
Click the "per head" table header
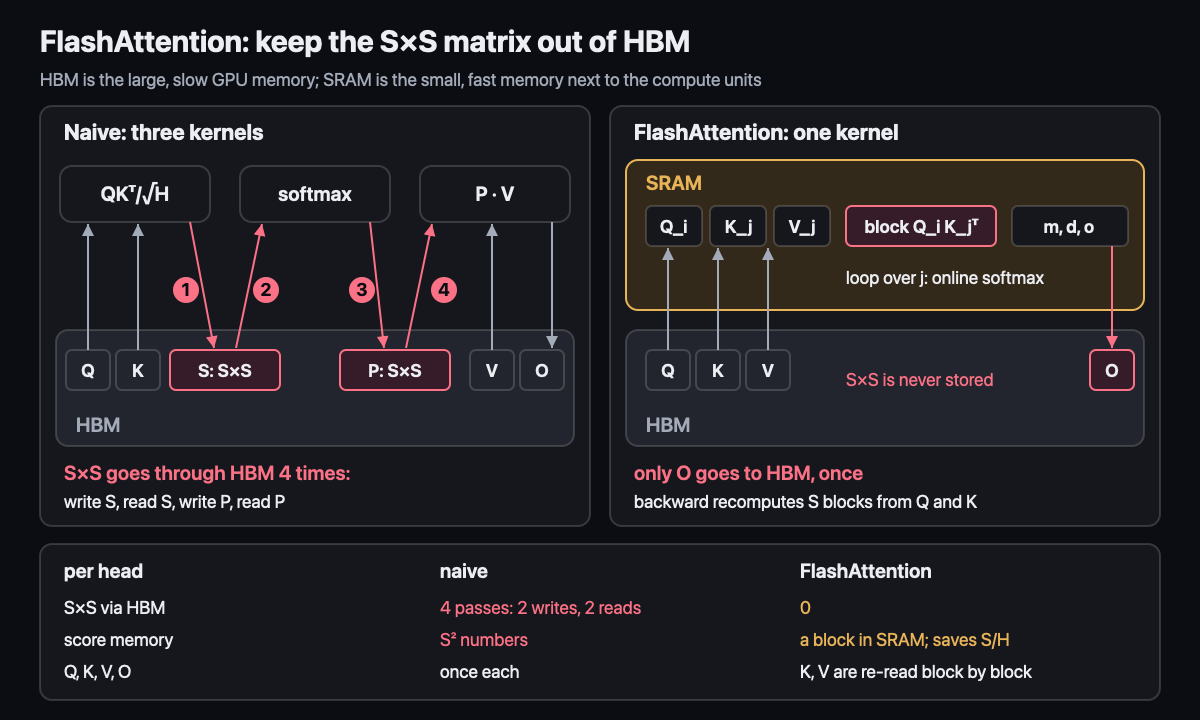tap(103, 572)
